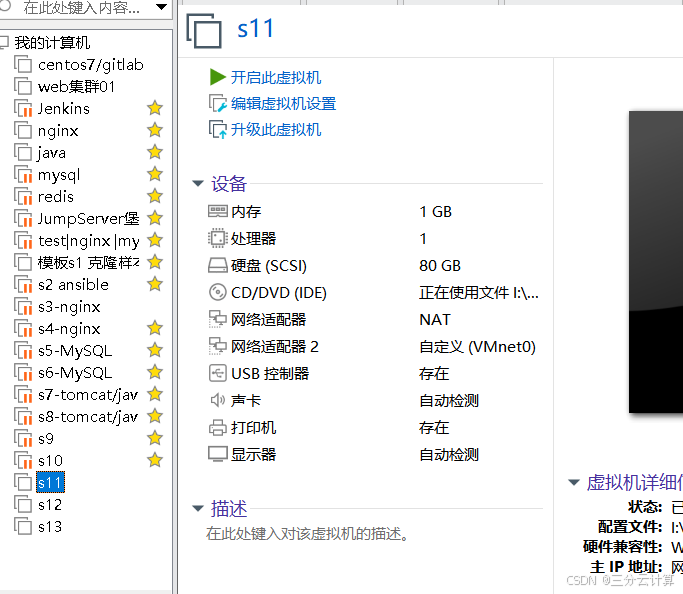Click the NAT value of 网络适配器
This screenshot has height=594, width=683.
click(435, 320)
